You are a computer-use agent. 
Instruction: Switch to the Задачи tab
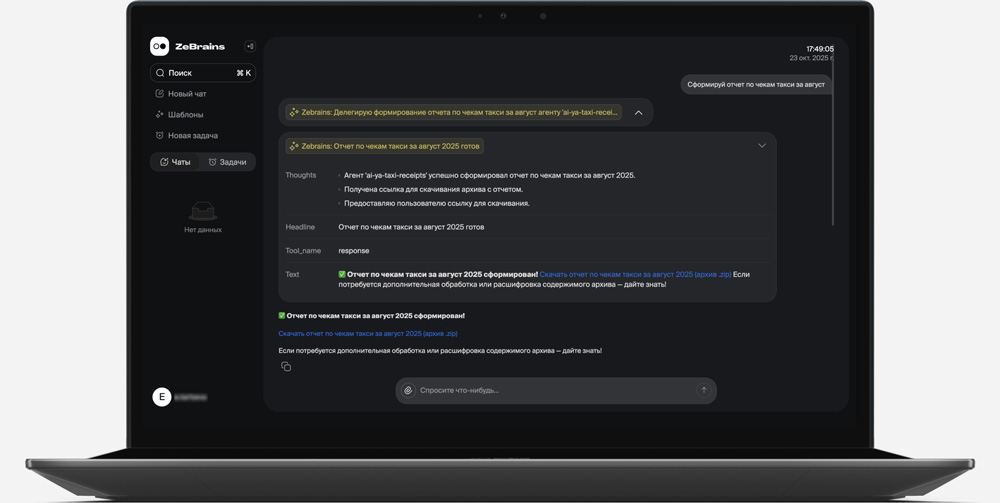(x=227, y=162)
